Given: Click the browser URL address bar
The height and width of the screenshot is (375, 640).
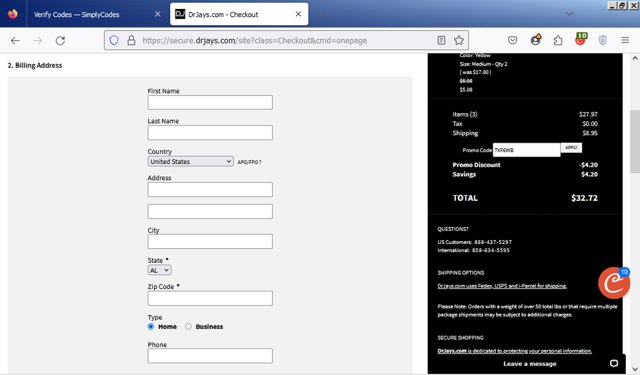Looking at the screenshot, I should point(286,40).
